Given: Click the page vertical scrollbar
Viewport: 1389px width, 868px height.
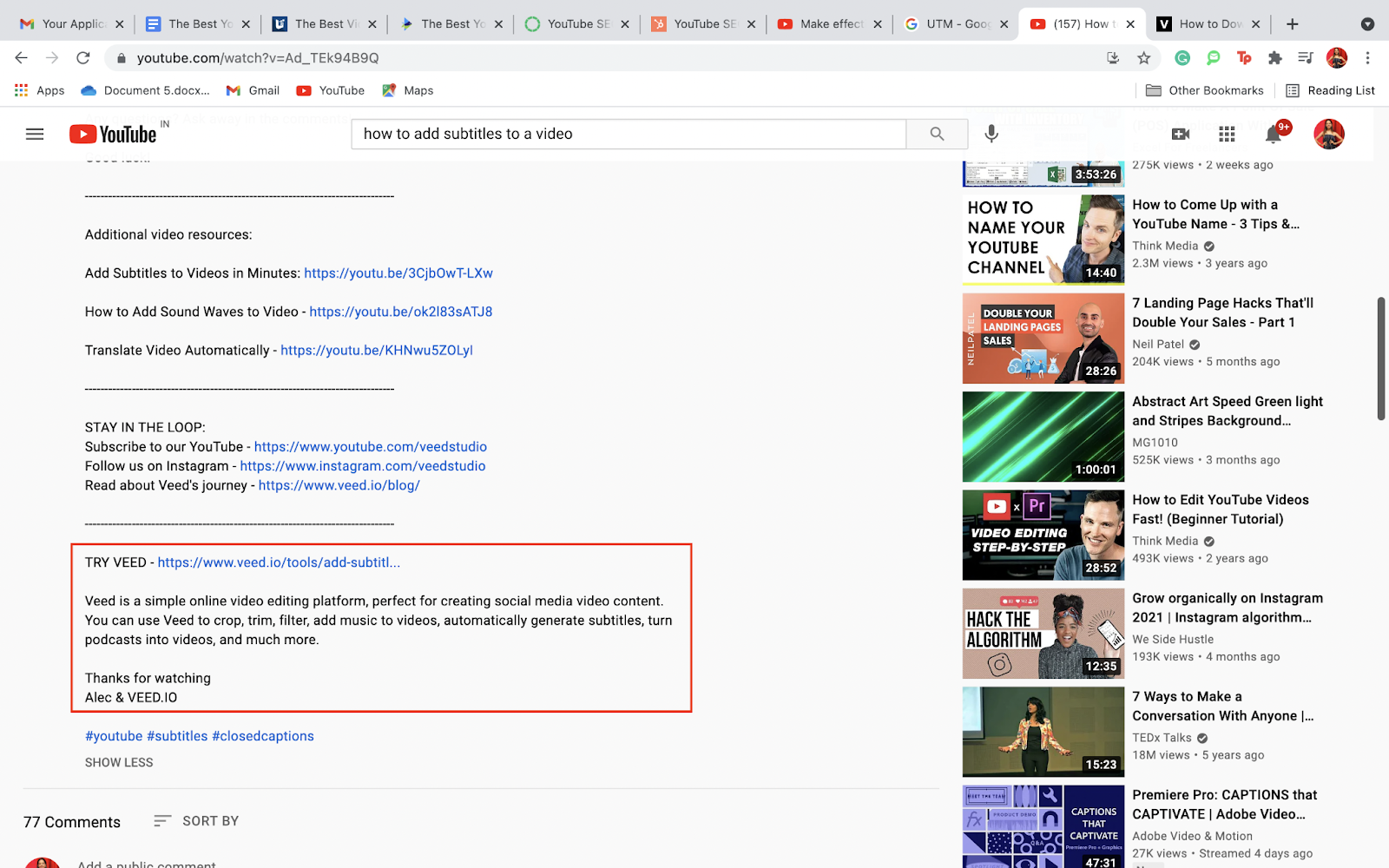Looking at the screenshot, I should pyautogui.click(x=1381, y=358).
